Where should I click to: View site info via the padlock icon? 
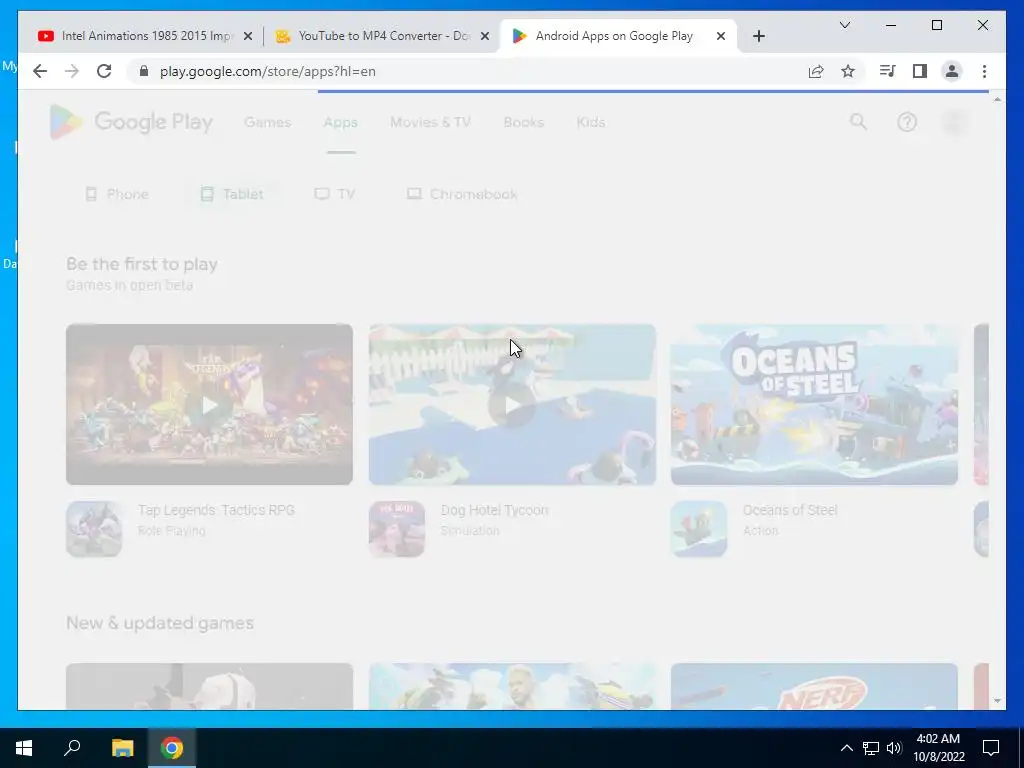click(x=144, y=71)
